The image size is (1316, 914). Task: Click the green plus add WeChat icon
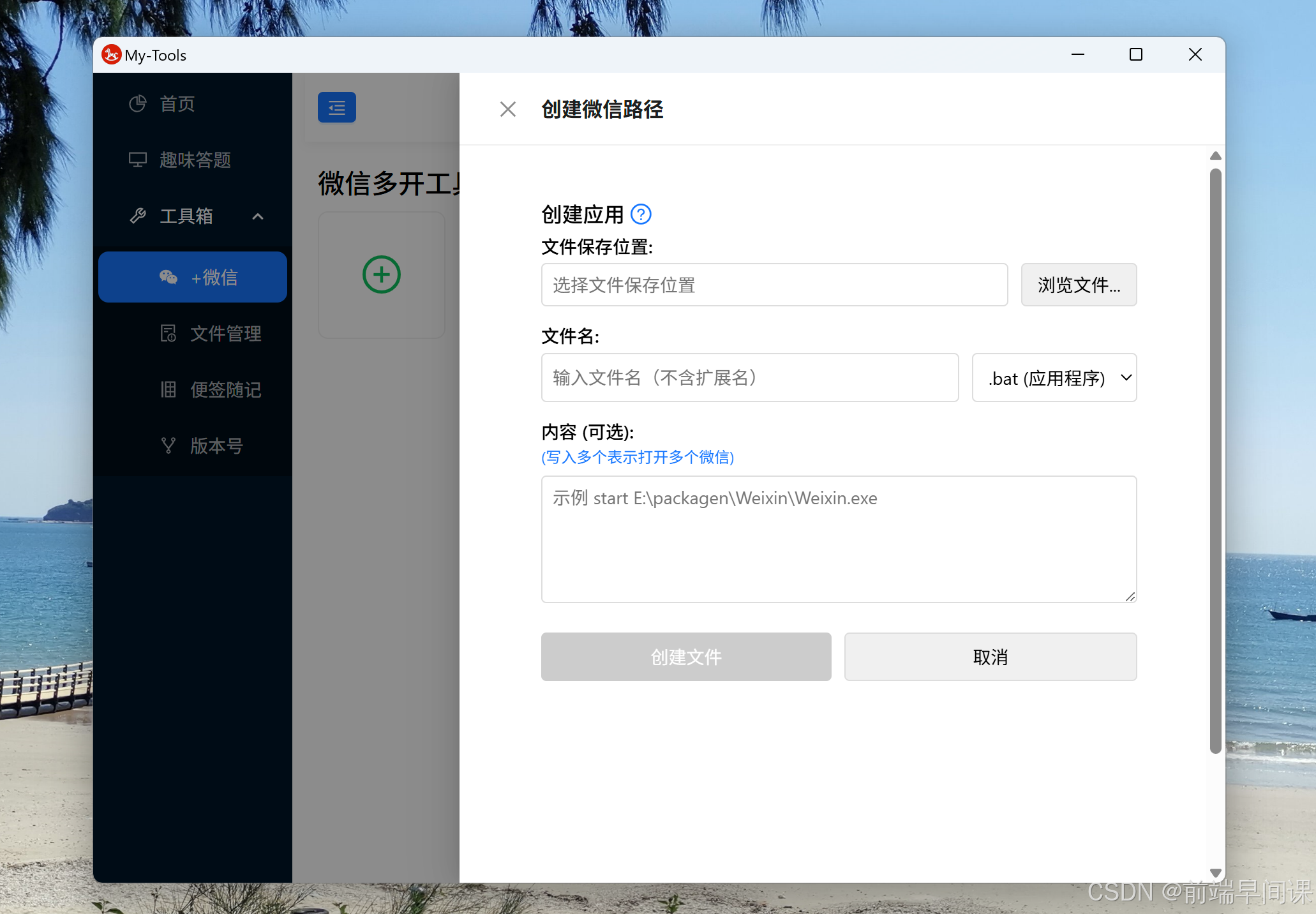click(x=382, y=274)
